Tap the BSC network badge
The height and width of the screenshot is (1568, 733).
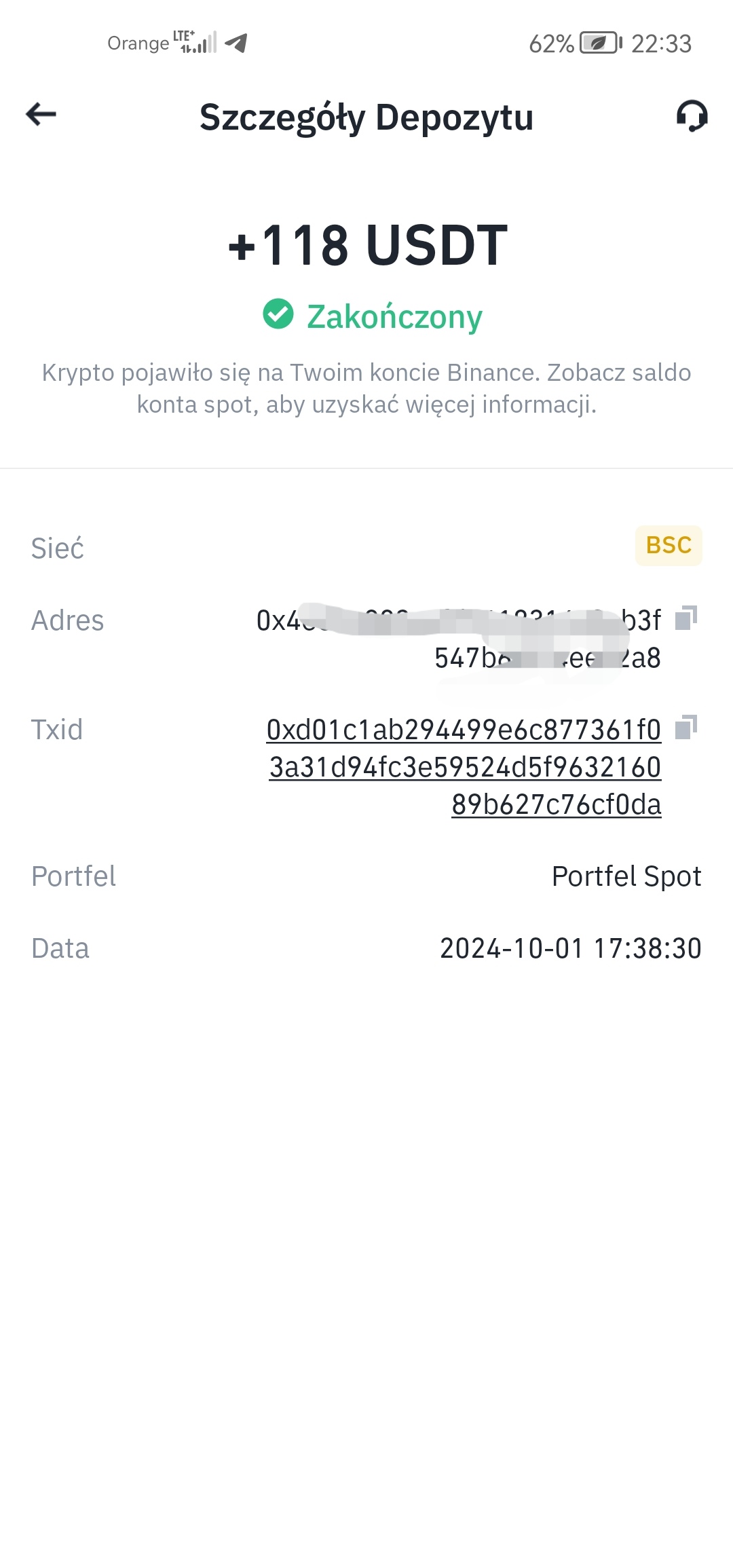click(669, 545)
